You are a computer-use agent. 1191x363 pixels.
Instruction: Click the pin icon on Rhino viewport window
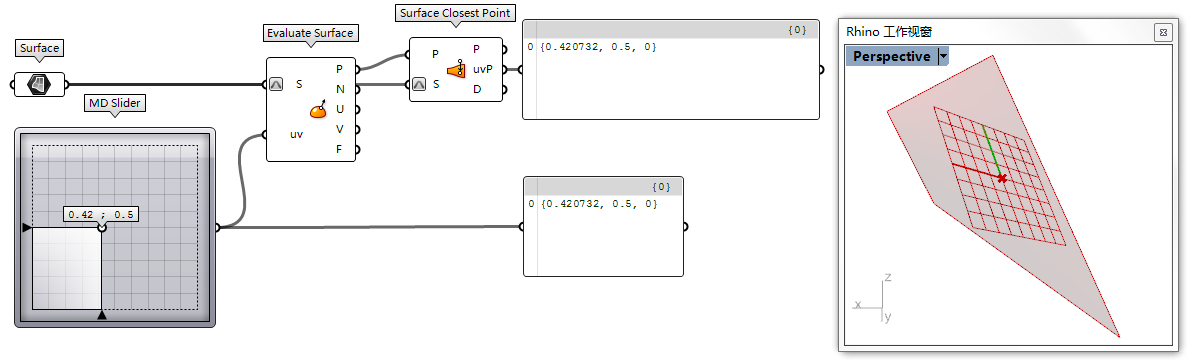1161,32
